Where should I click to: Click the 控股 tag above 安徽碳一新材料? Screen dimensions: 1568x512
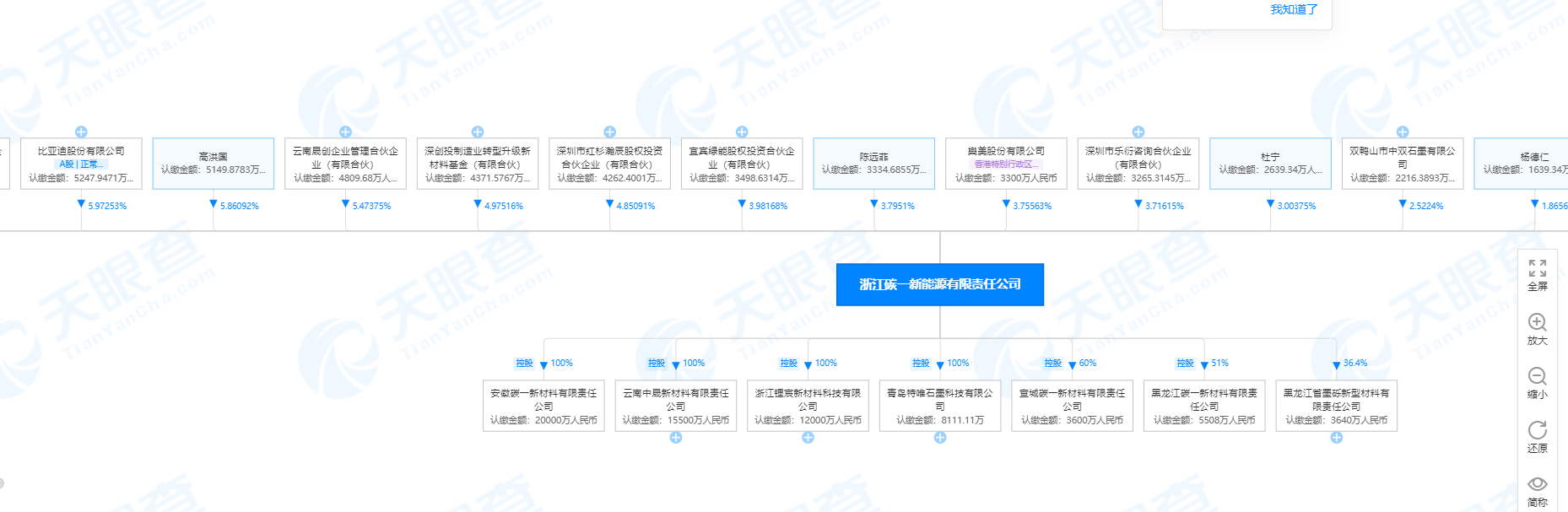point(525,364)
